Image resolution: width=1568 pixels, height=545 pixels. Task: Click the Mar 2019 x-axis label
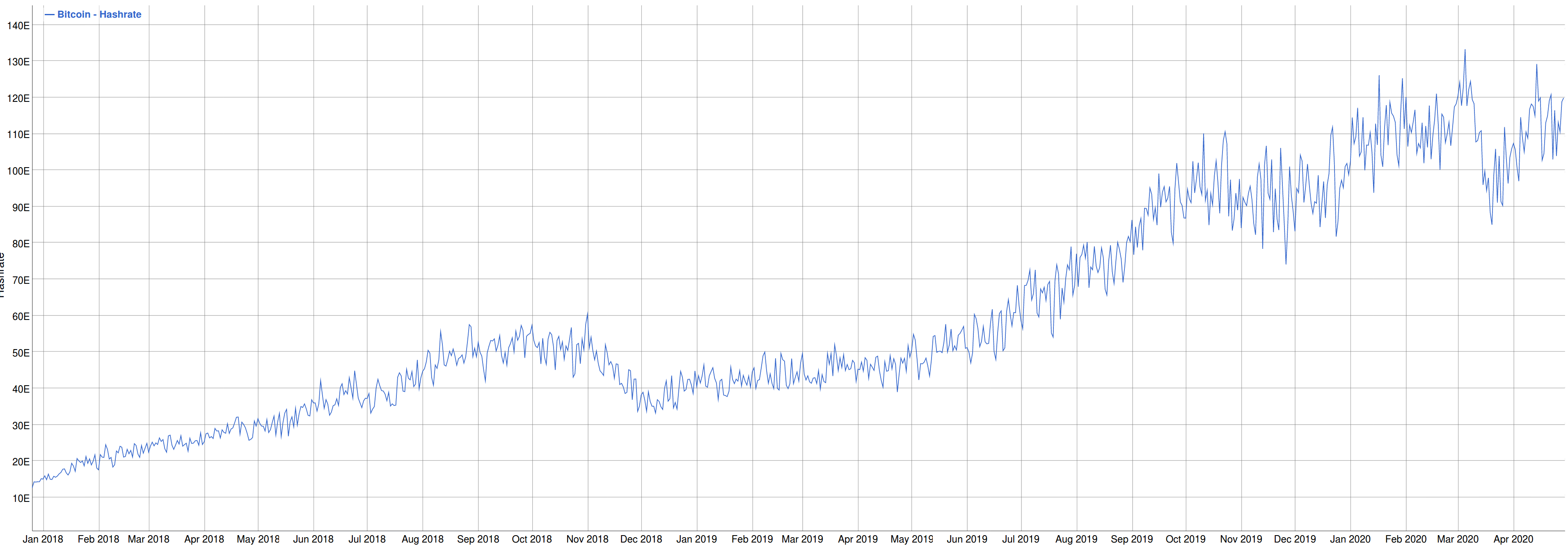[x=802, y=539]
